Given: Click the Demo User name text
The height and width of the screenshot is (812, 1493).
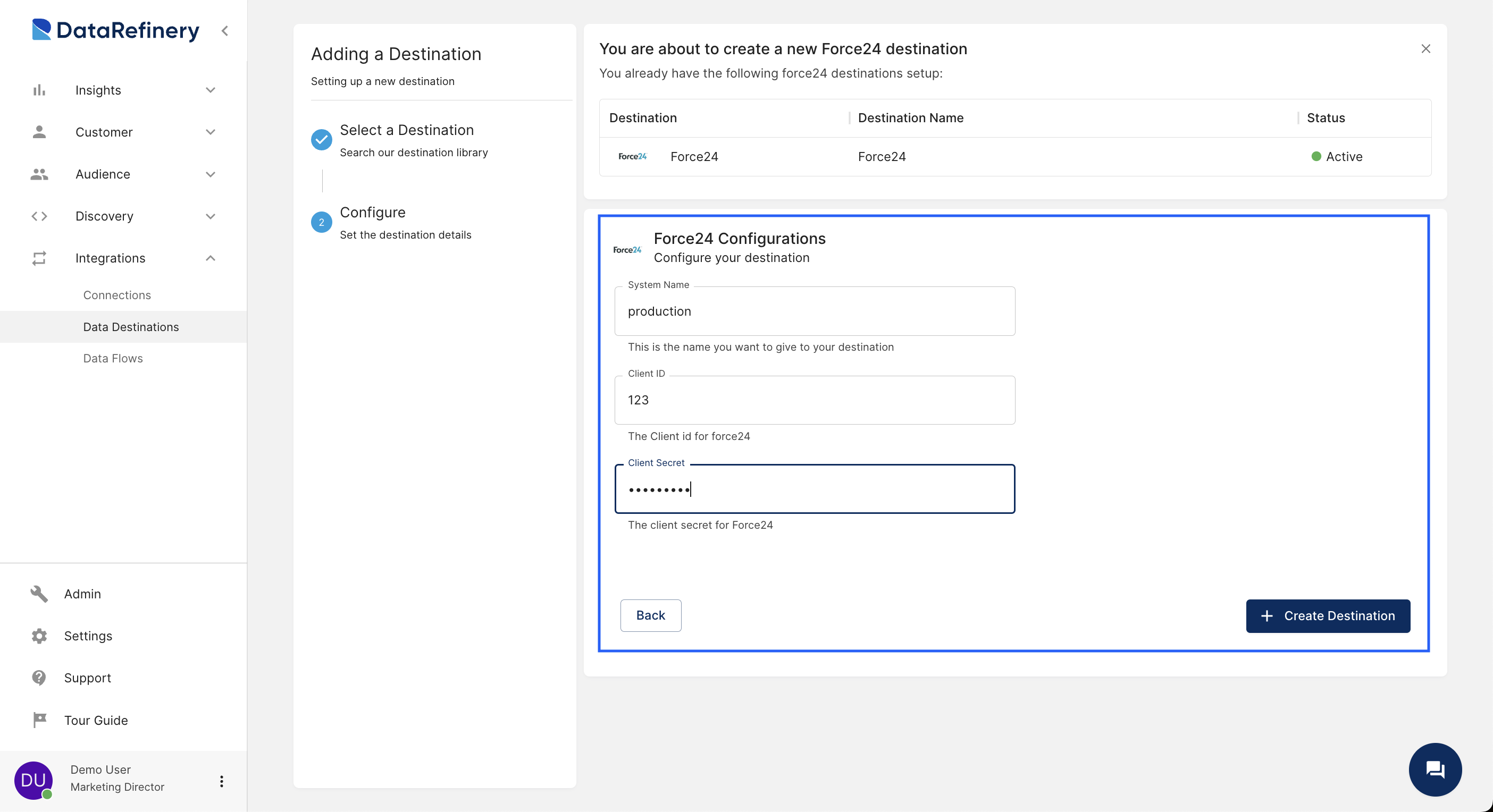Looking at the screenshot, I should [100, 769].
